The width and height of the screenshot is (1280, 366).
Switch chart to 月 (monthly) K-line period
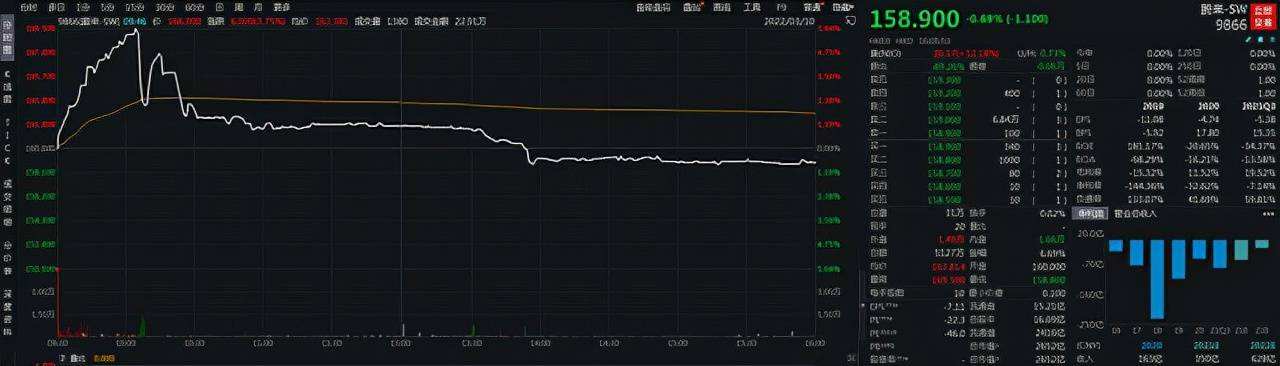point(258,7)
